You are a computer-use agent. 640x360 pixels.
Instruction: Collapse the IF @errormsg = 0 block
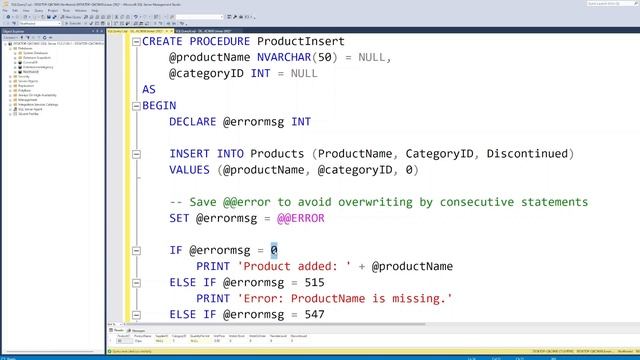[x=136, y=251]
